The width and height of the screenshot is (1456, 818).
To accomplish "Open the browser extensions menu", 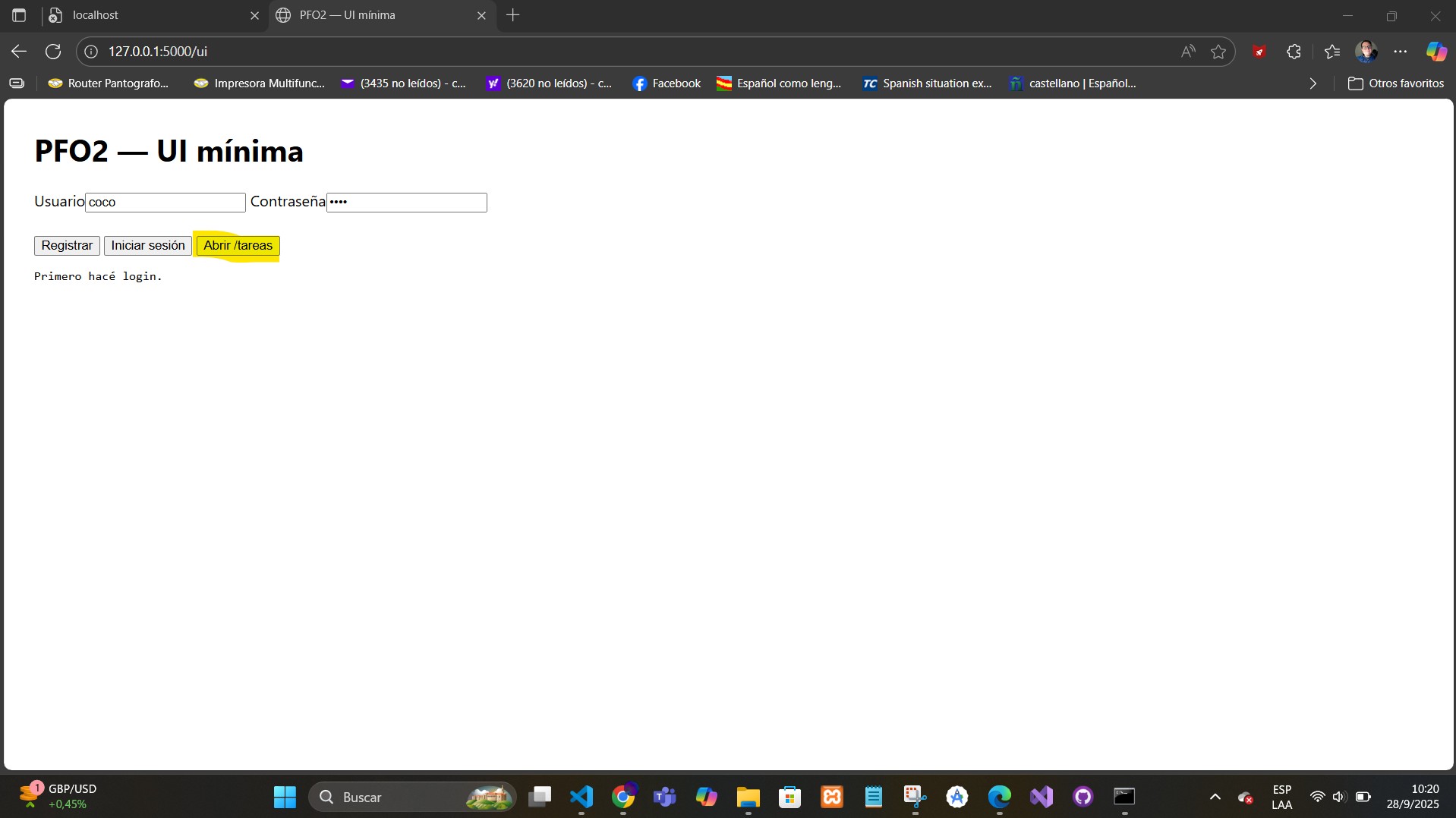I will (1294, 52).
